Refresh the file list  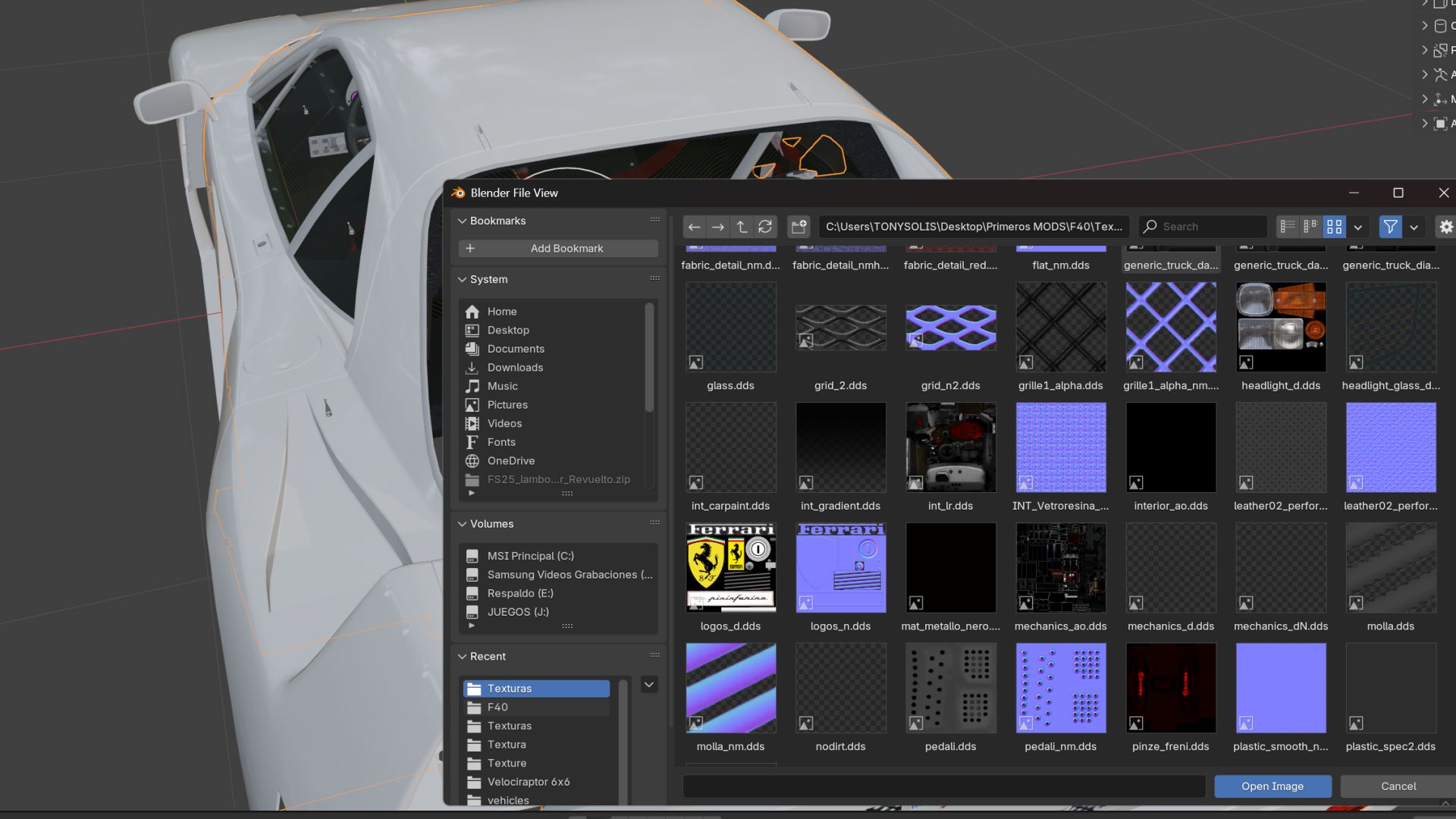pyautogui.click(x=765, y=227)
